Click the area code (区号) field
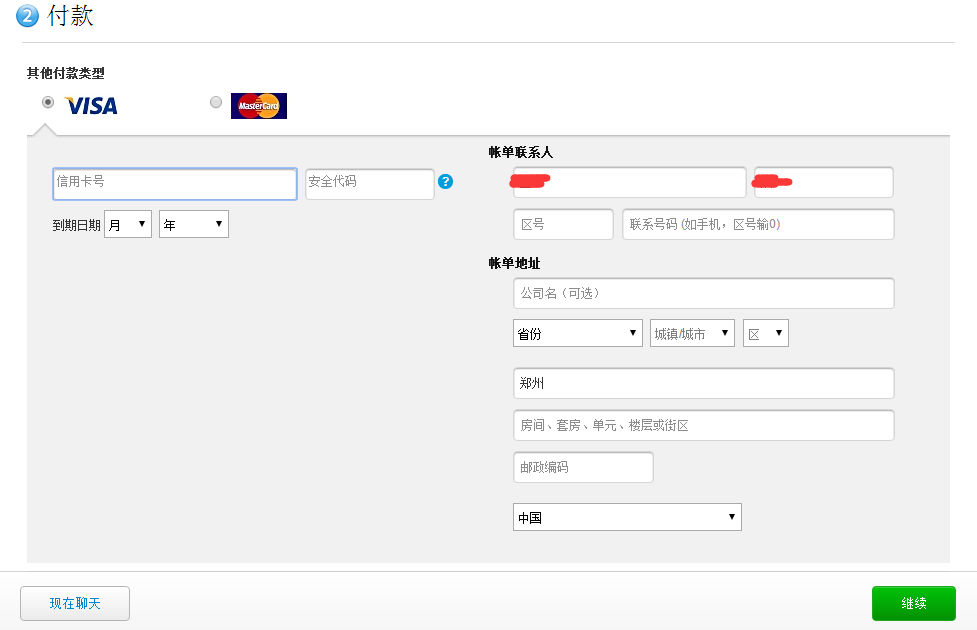The image size is (977, 630). coord(563,225)
